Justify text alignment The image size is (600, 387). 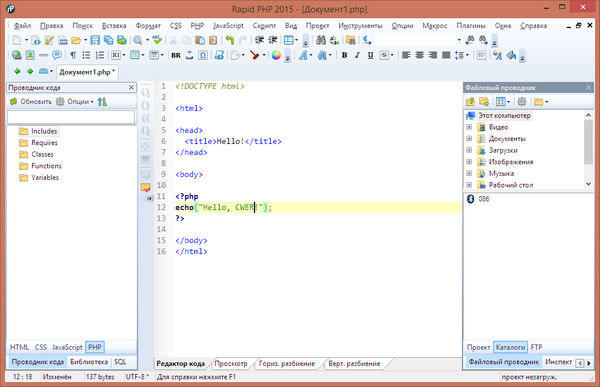[446, 55]
